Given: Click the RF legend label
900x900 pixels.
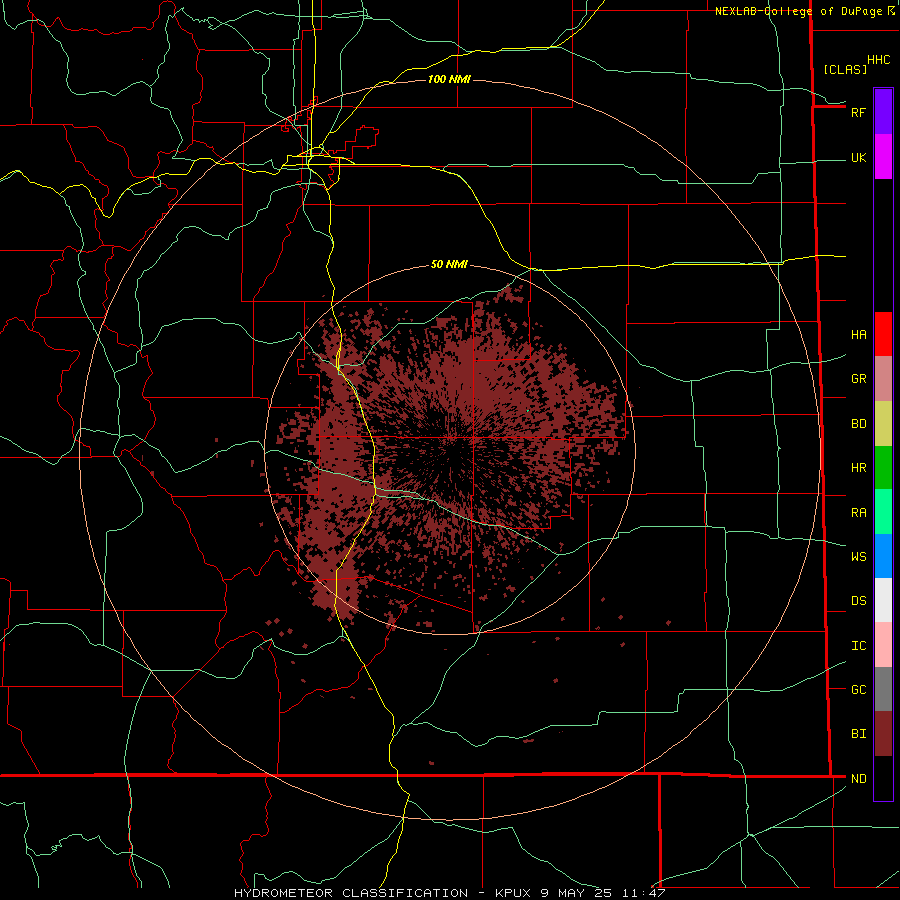Looking at the screenshot, I should [858, 112].
